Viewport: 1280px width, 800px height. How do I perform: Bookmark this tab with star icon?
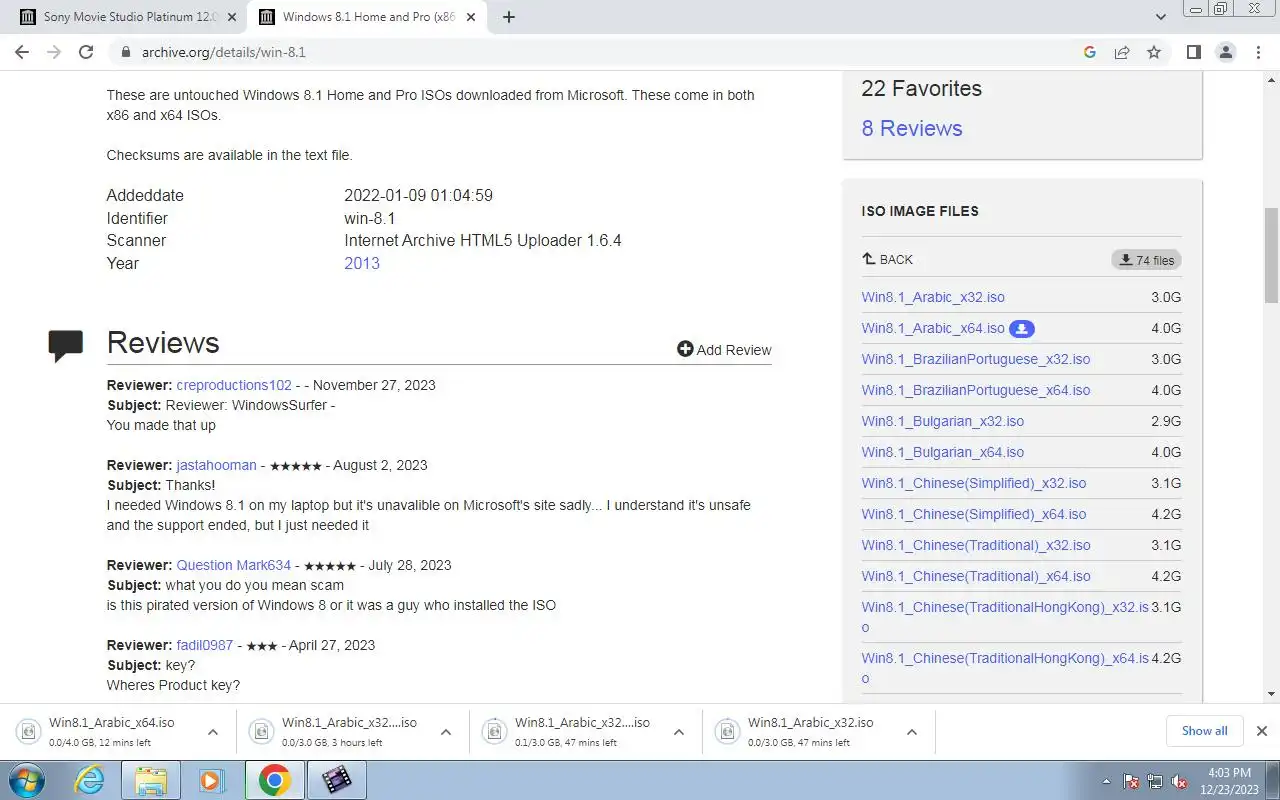point(1154,52)
